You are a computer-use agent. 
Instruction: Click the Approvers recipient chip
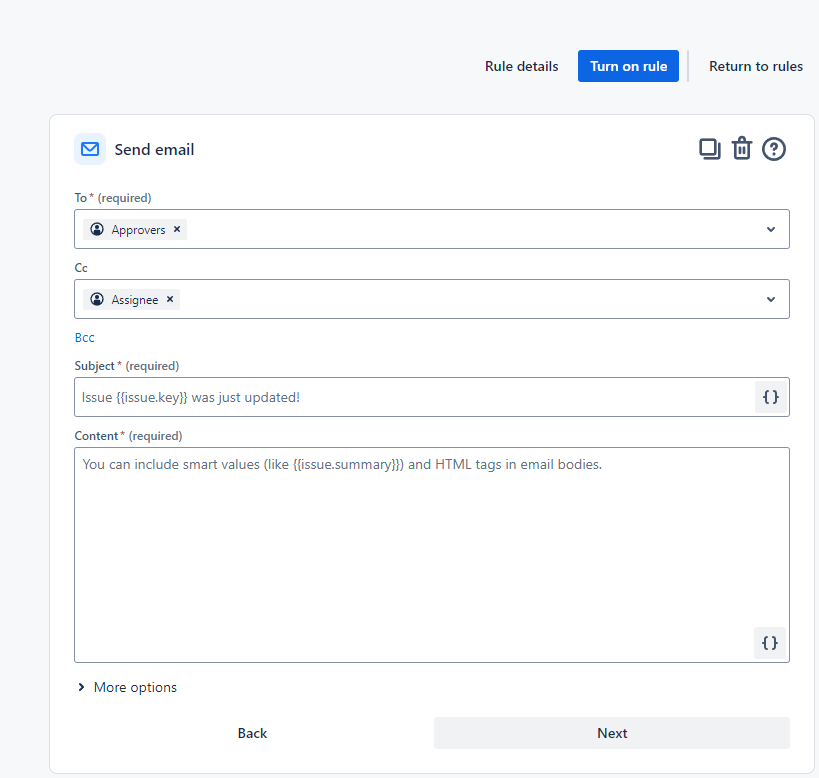point(135,229)
